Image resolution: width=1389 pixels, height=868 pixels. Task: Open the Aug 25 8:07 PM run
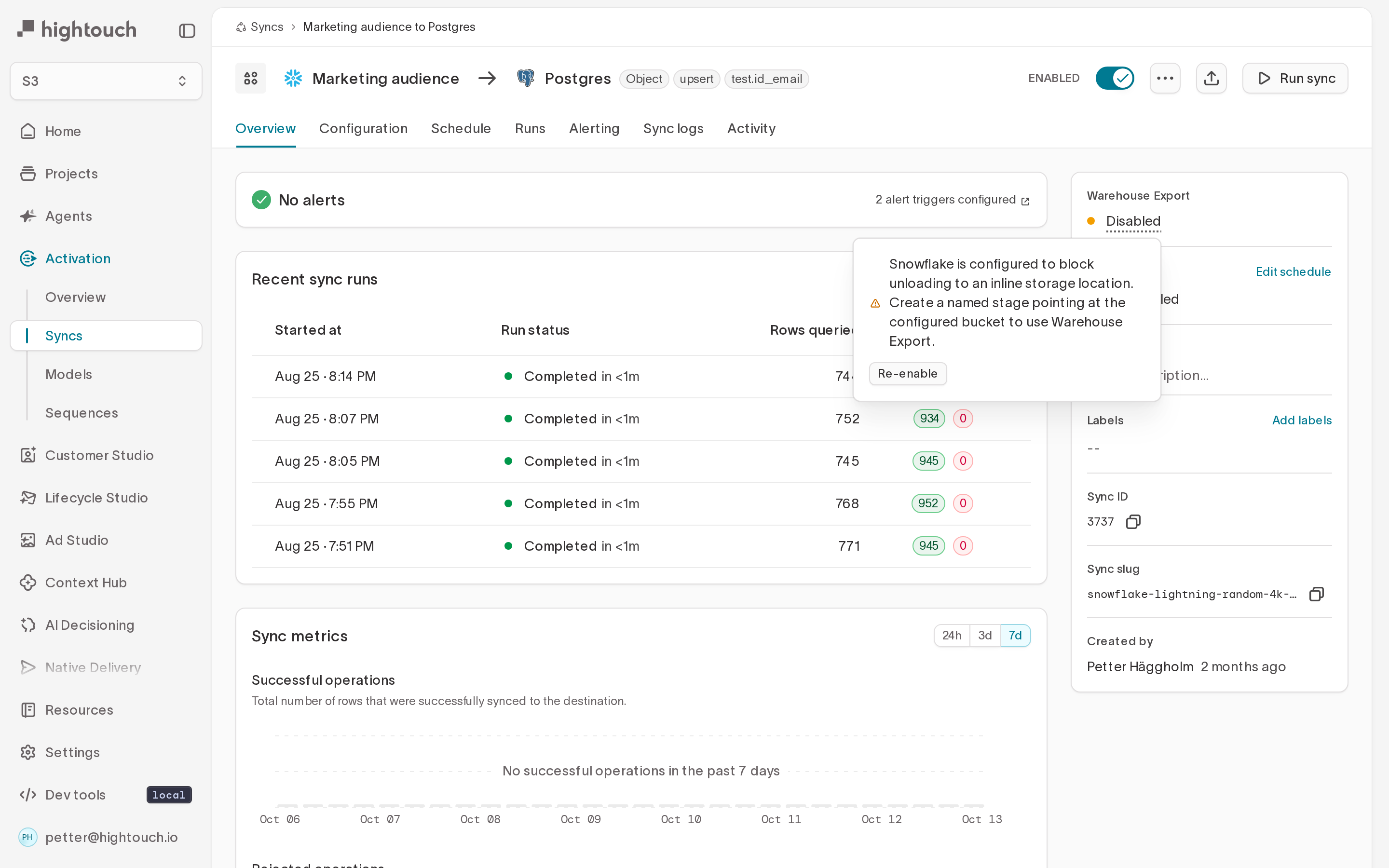point(641,419)
